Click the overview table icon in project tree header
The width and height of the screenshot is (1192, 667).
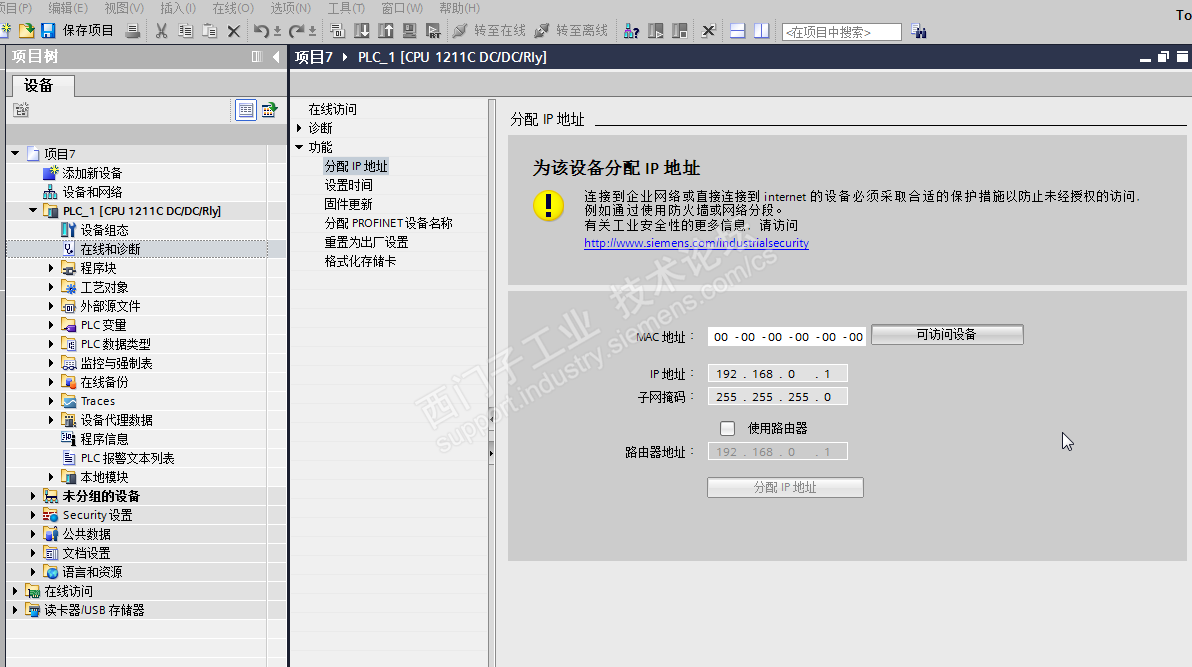point(246,110)
